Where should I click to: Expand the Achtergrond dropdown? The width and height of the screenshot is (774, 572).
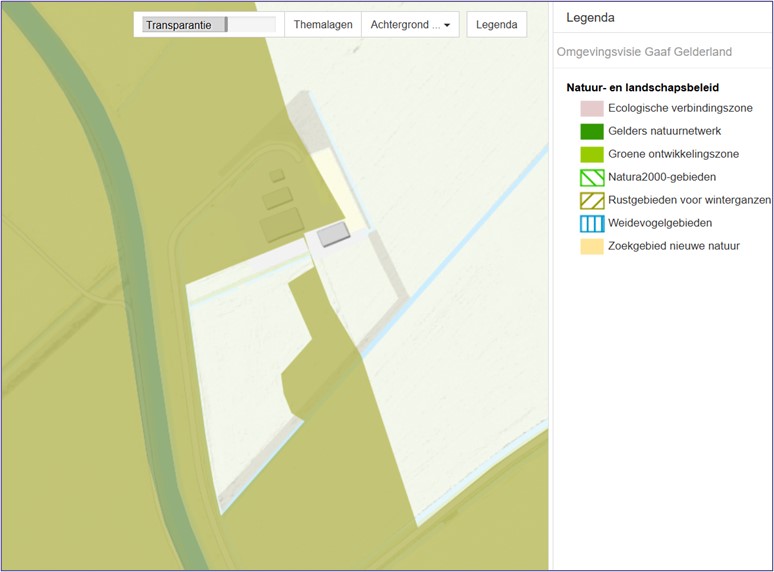click(410, 25)
